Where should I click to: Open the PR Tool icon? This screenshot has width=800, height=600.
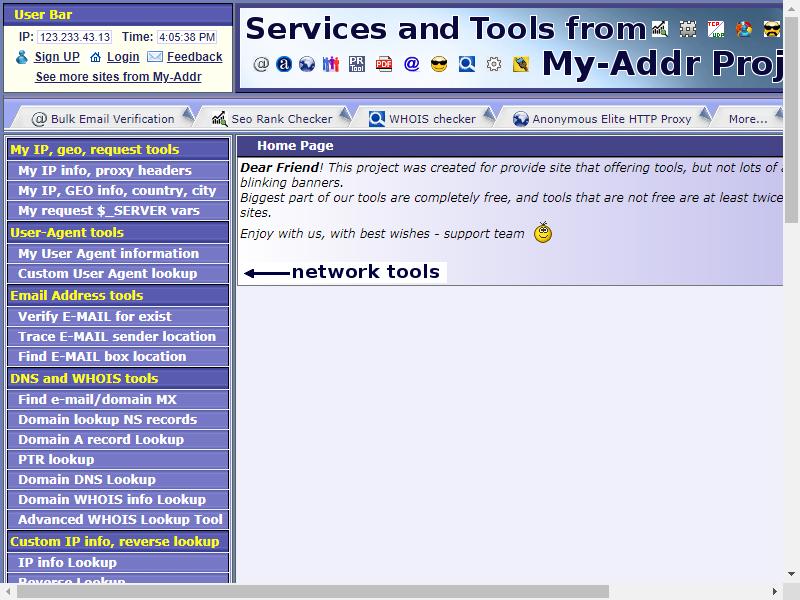click(x=357, y=64)
